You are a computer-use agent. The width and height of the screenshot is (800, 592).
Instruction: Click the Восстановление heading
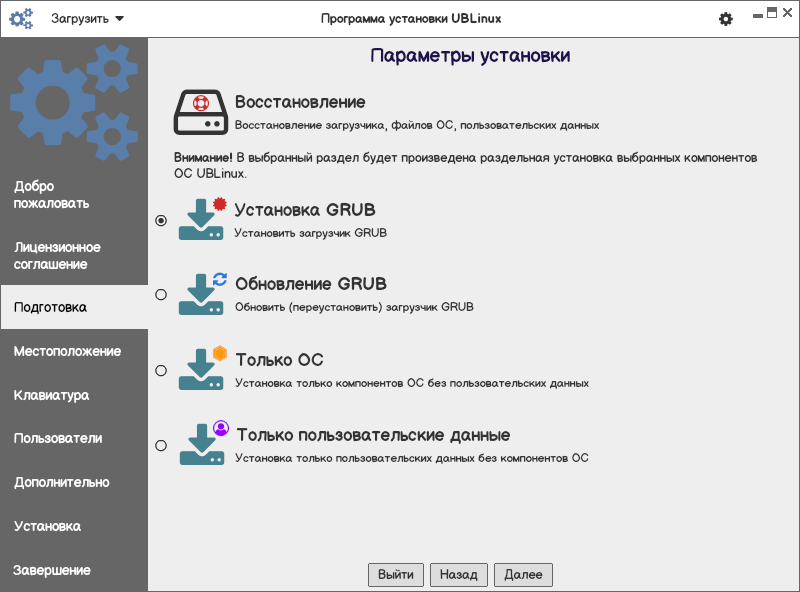tap(300, 102)
